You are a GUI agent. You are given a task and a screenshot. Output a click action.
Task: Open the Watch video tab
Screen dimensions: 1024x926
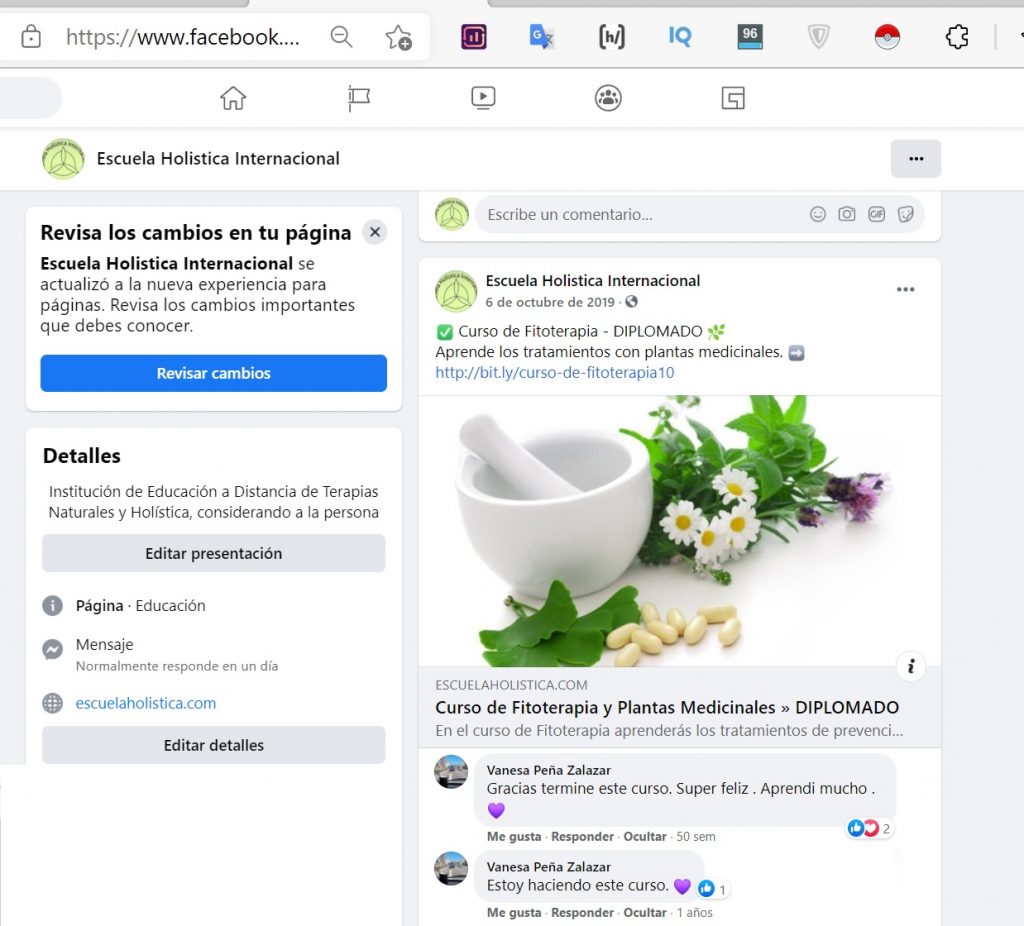483,98
